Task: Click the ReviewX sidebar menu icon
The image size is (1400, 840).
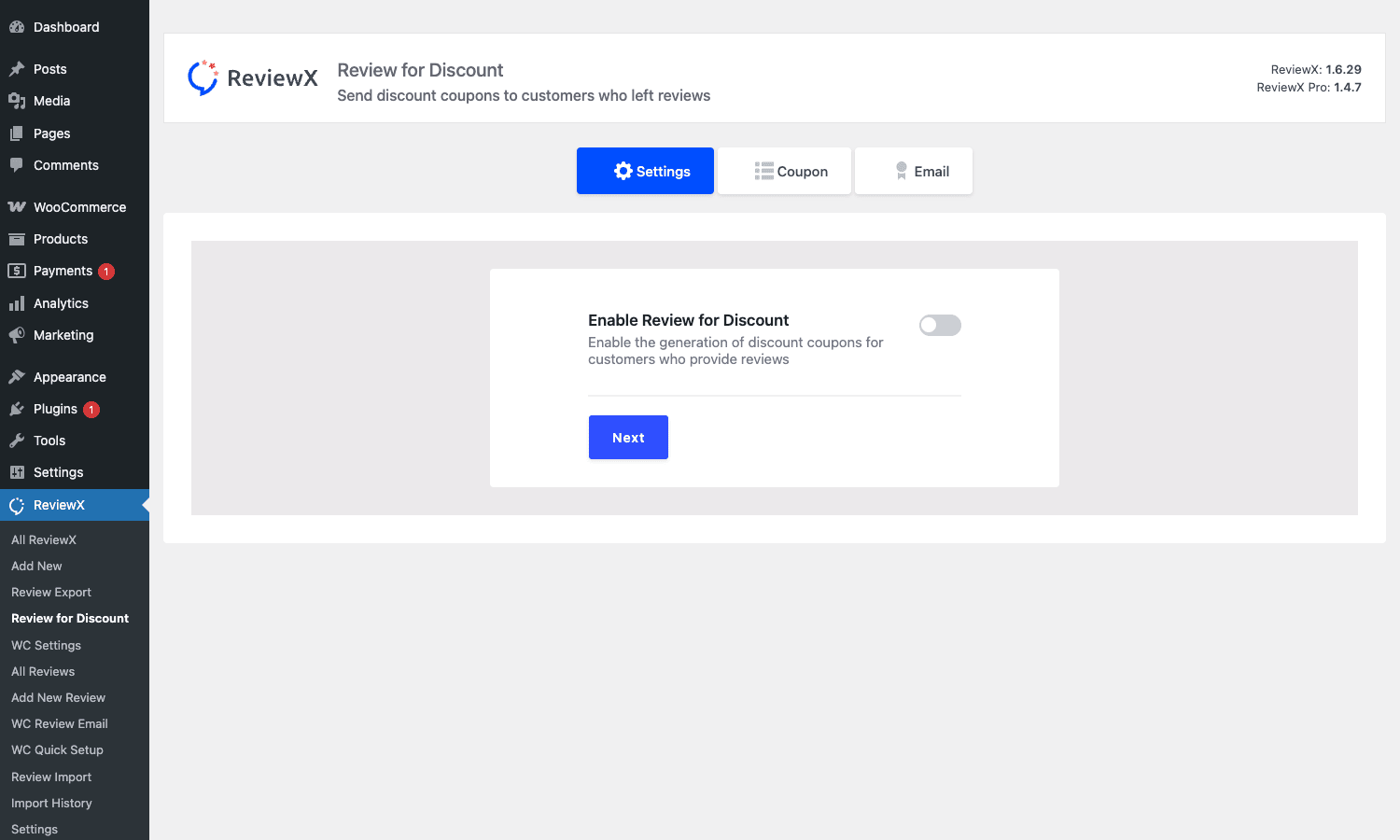Action: pos(17,505)
